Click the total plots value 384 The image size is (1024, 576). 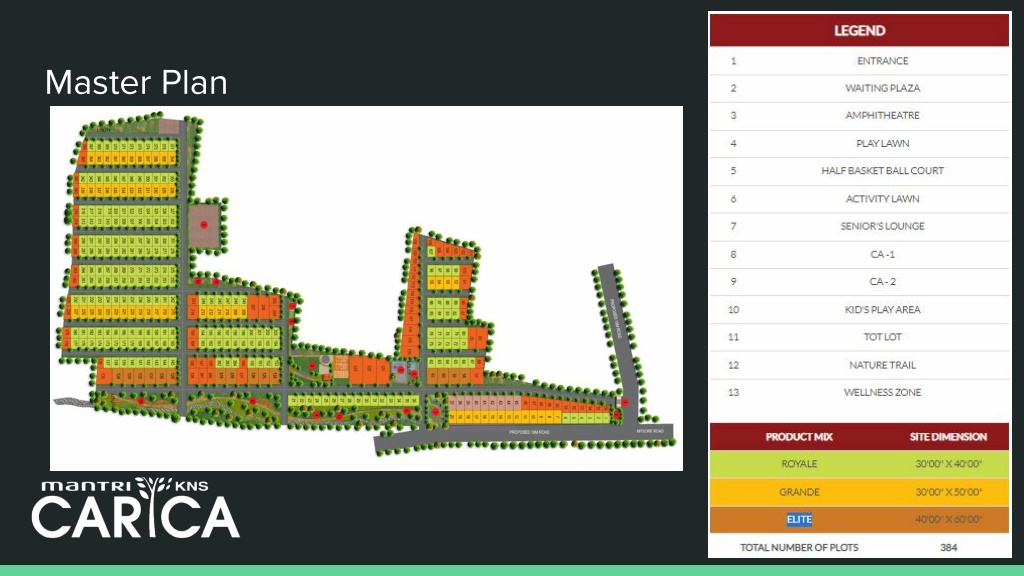[x=948, y=548]
